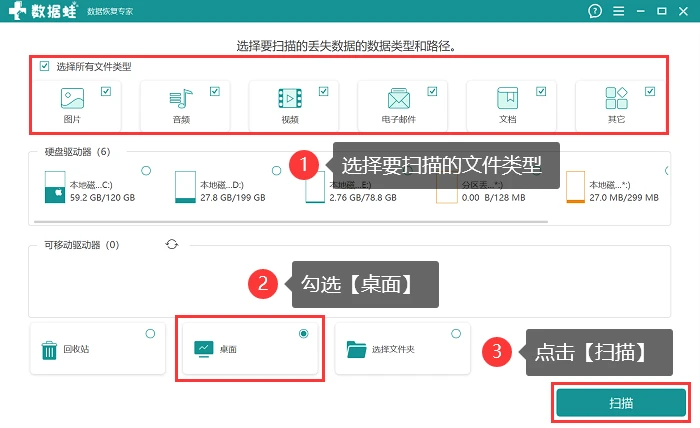Click the 选择文件夹 folder icon
Image resolution: width=700 pixels, height=428 pixels.
tap(356, 349)
